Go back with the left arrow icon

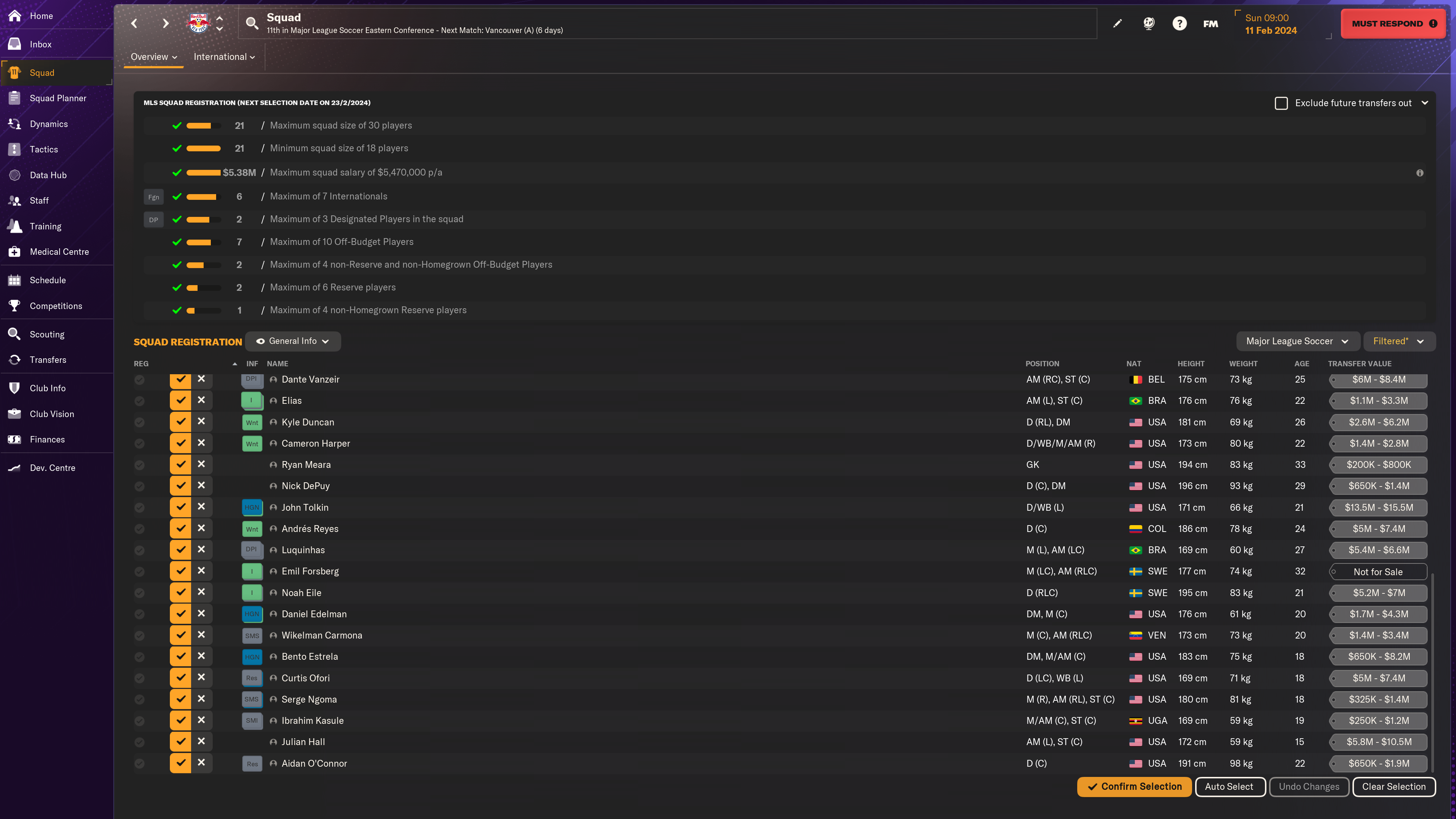(x=134, y=23)
